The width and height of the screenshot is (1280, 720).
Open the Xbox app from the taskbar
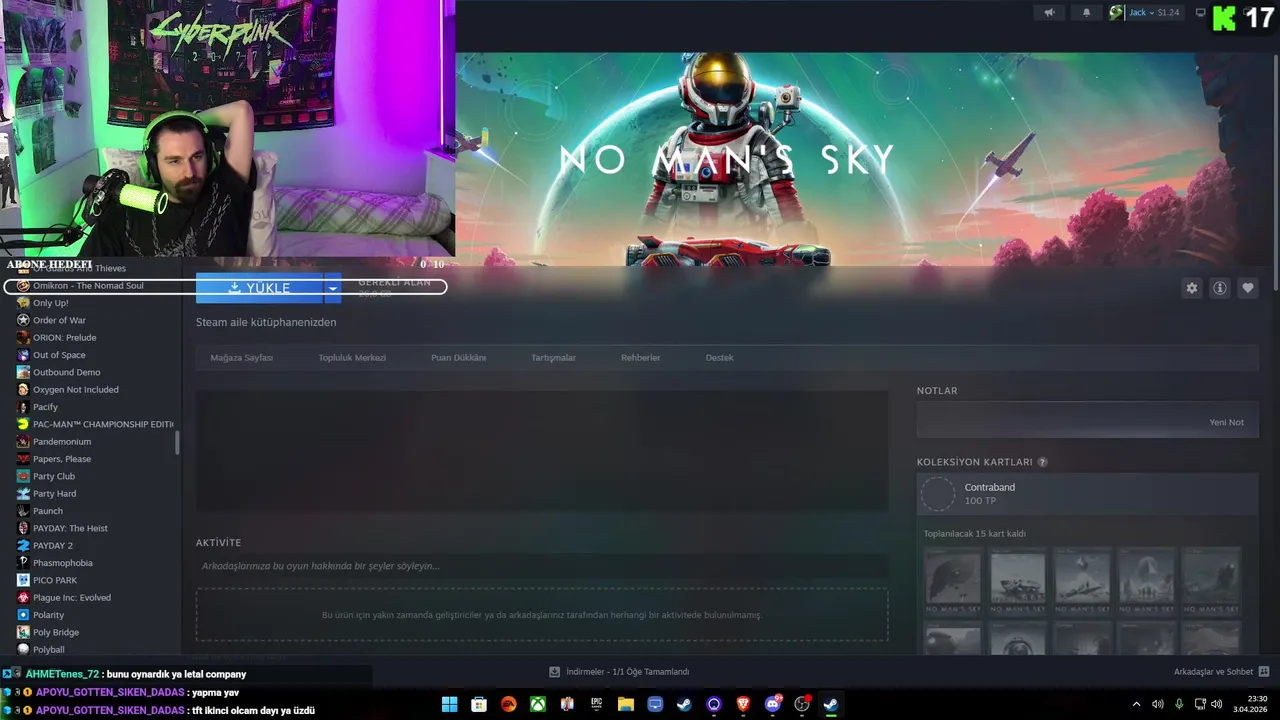pyautogui.click(x=538, y=704)
